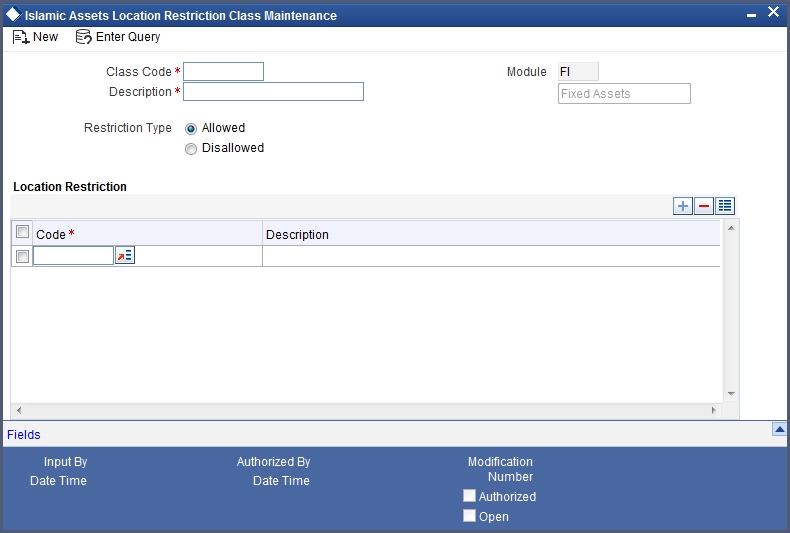Click the table scroll down arrow
Image resolution: width=790 pixels, height=533 pixels.
731,394
